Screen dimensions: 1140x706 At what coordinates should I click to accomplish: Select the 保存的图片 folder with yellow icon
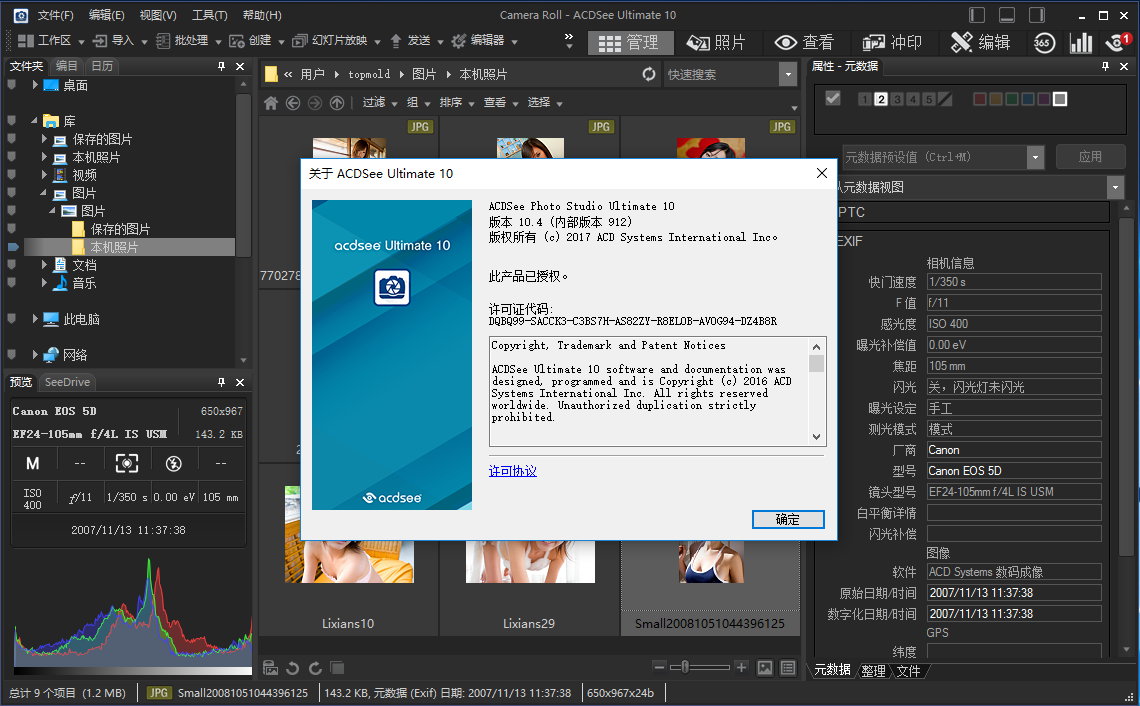(x=111, y=229)
